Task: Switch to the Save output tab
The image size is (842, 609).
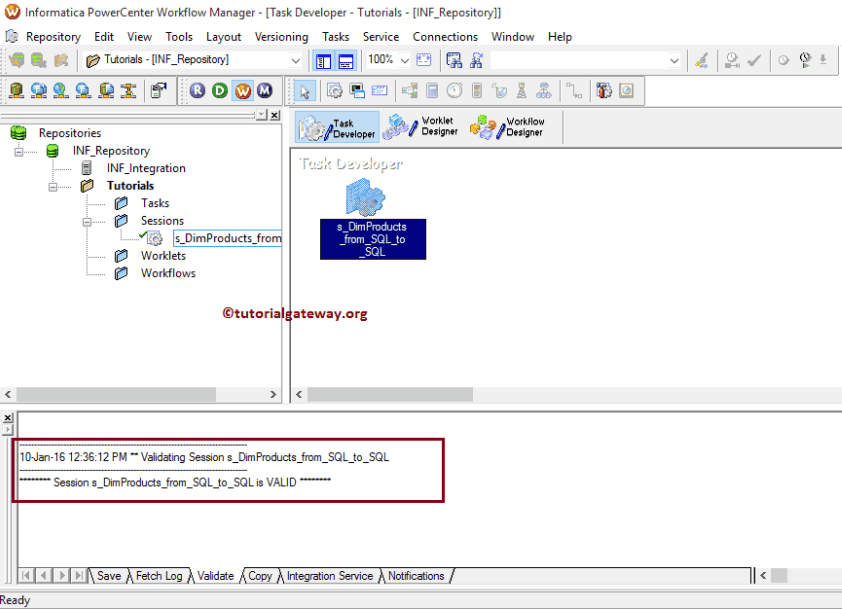Action: [109, 576]
